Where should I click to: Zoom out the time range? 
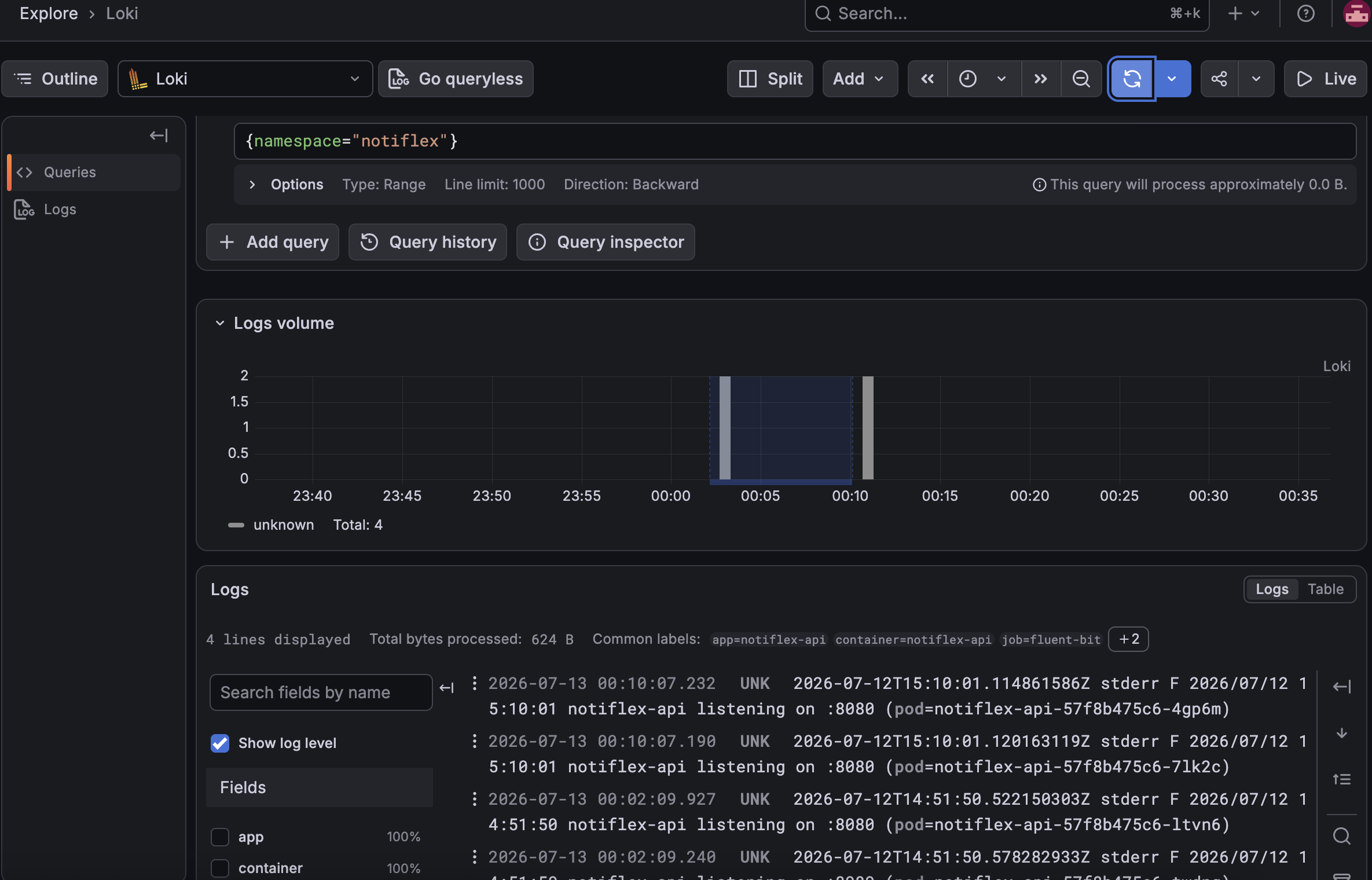[x=1081, y=79]
